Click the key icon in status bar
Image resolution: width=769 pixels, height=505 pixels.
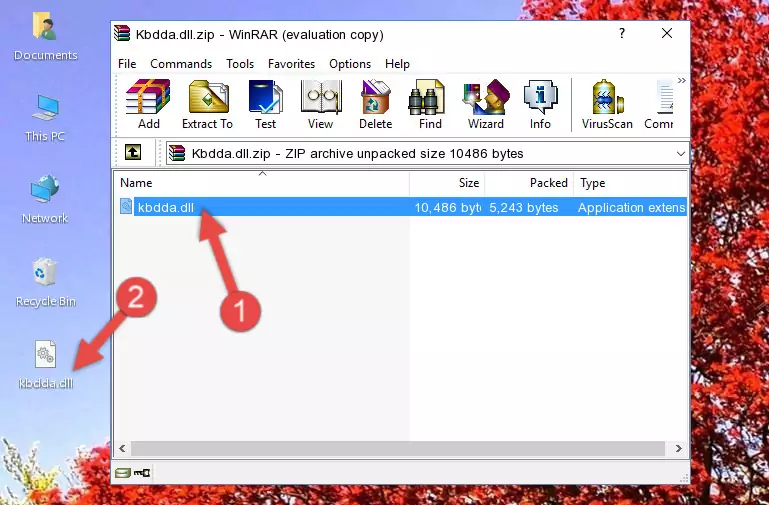point(142,473)
